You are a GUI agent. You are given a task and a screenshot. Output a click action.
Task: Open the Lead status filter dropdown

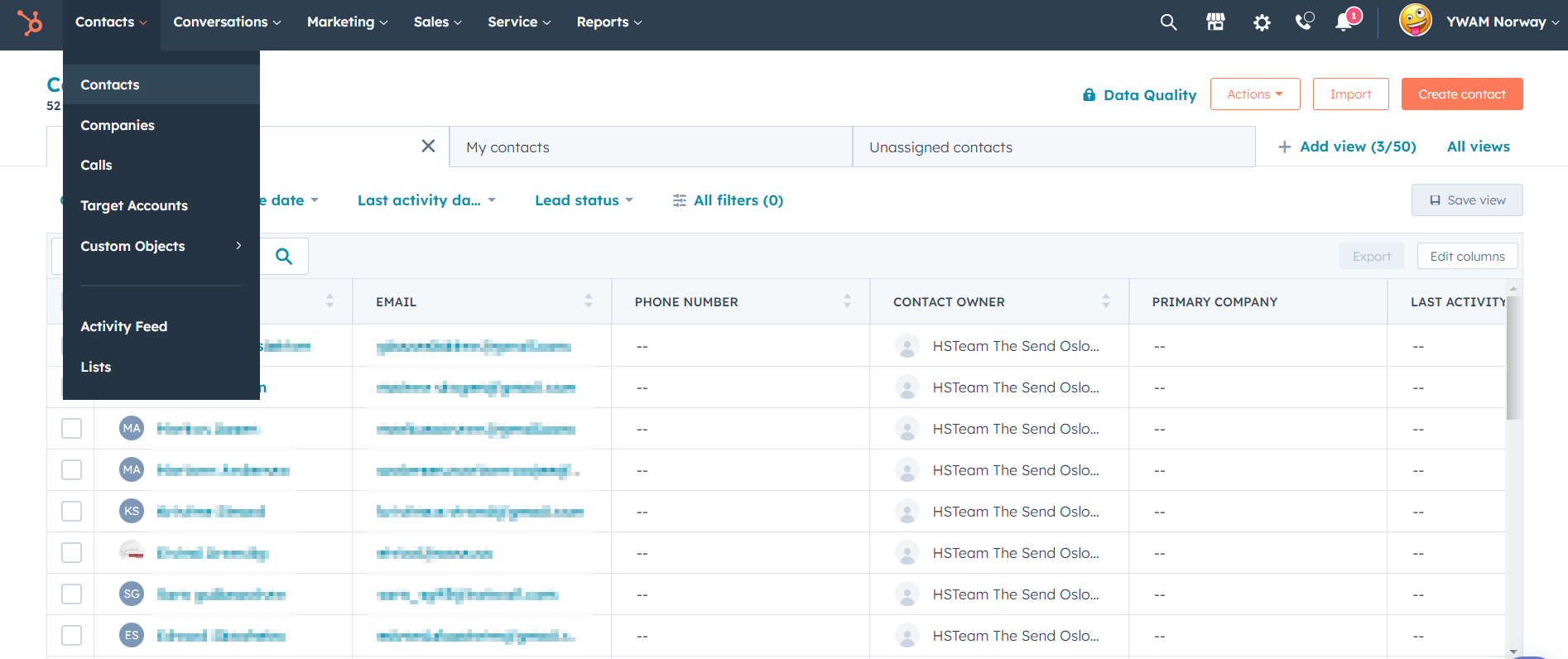tap(584, 200)
